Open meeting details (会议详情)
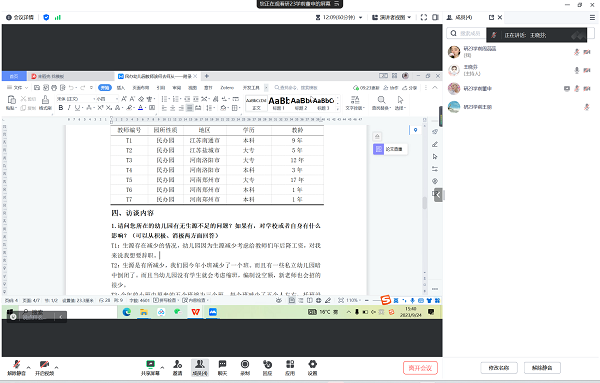The height and width of the screenshot is (383, 600). coord(20,17)
